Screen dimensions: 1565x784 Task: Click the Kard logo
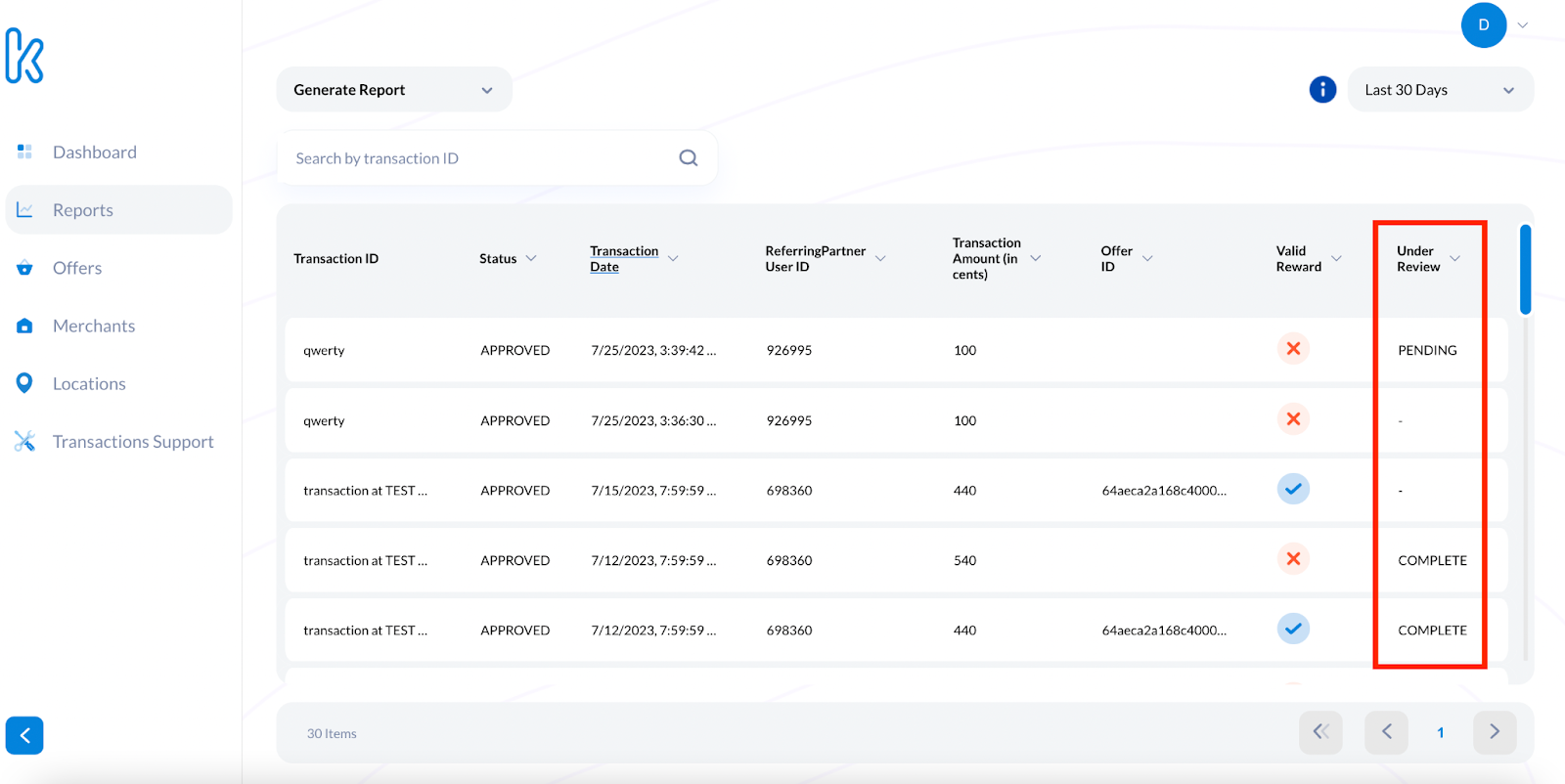(x=24, y=56)
